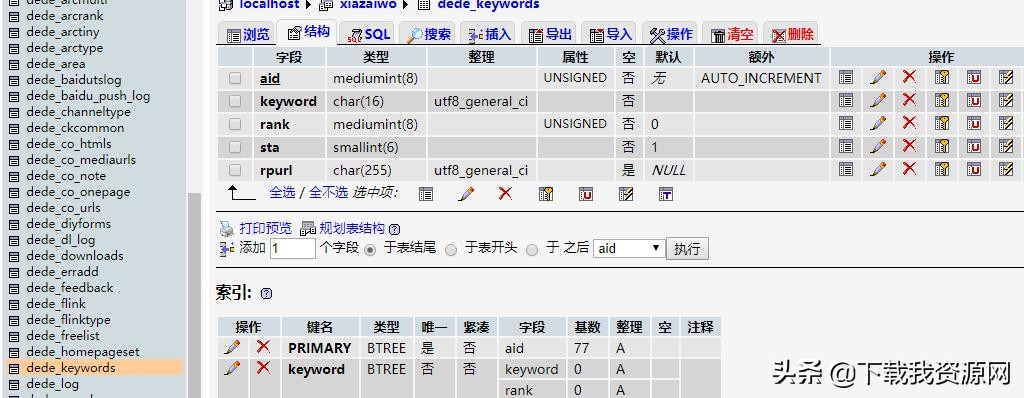Screen dimensions: 1024x398
Task: Open help icon next to 规划表结构
Action: (x=394, y=229)
